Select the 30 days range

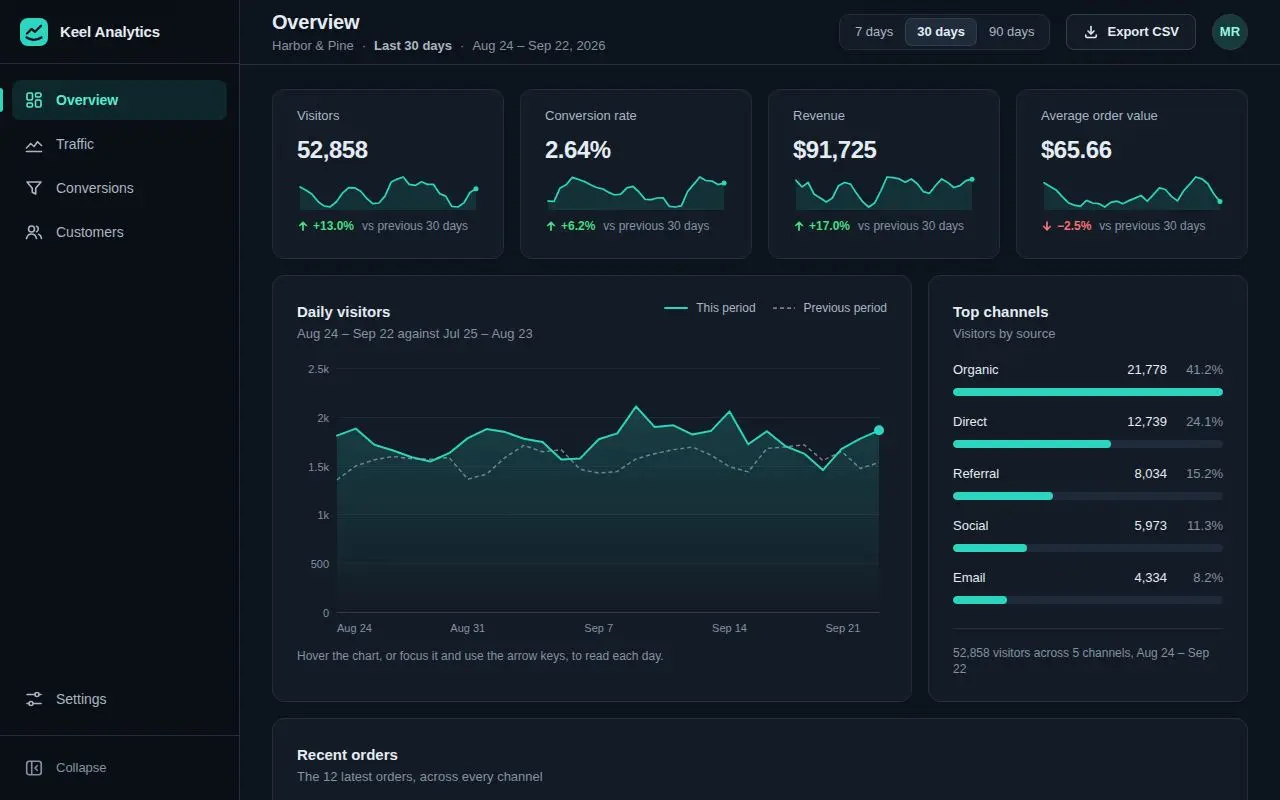point(941,32)
